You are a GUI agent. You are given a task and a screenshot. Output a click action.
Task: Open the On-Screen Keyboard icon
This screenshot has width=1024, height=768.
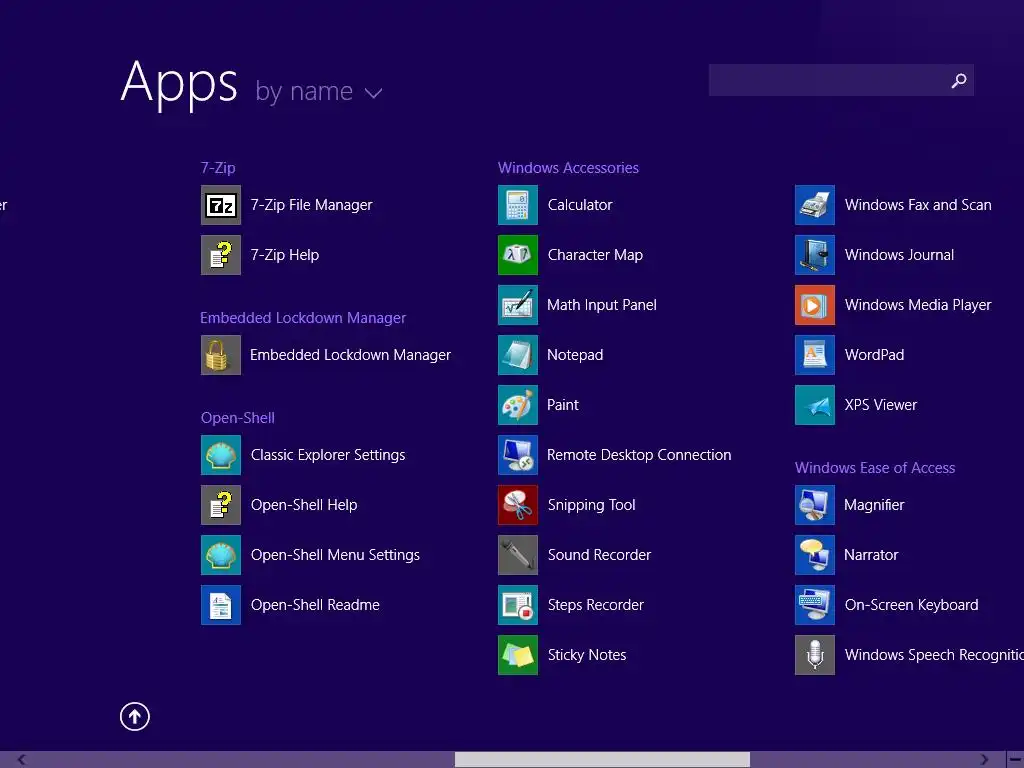click(x=815, y=605)
